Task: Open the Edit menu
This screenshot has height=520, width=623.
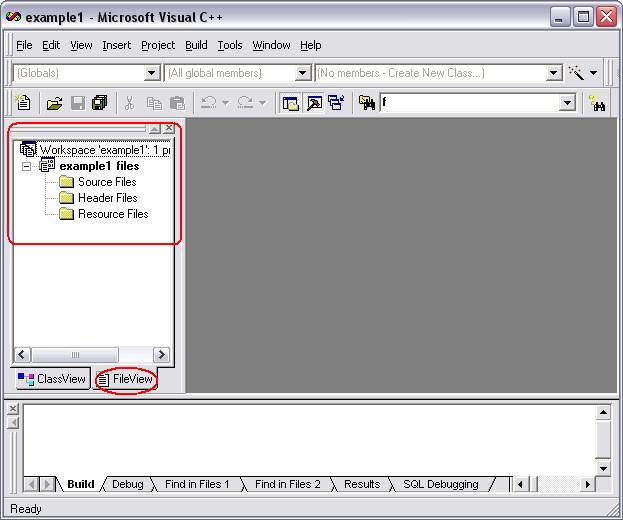Action: pyautogui.click(x=51, y=45)
